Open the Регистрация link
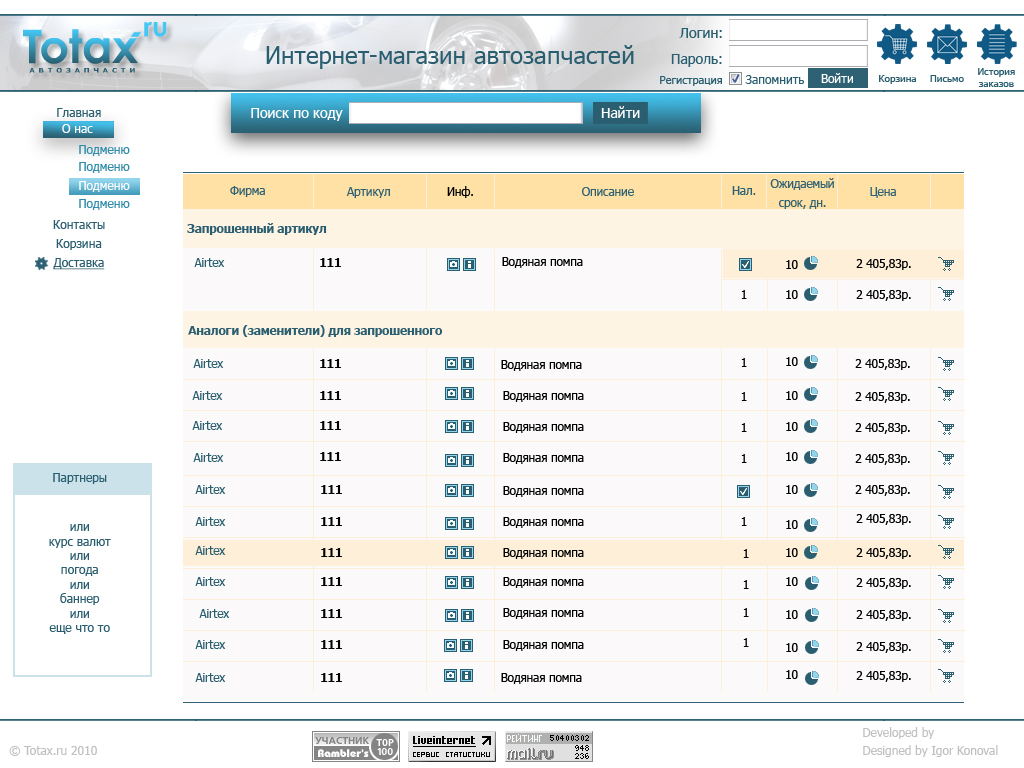 (x=689, y=78)
